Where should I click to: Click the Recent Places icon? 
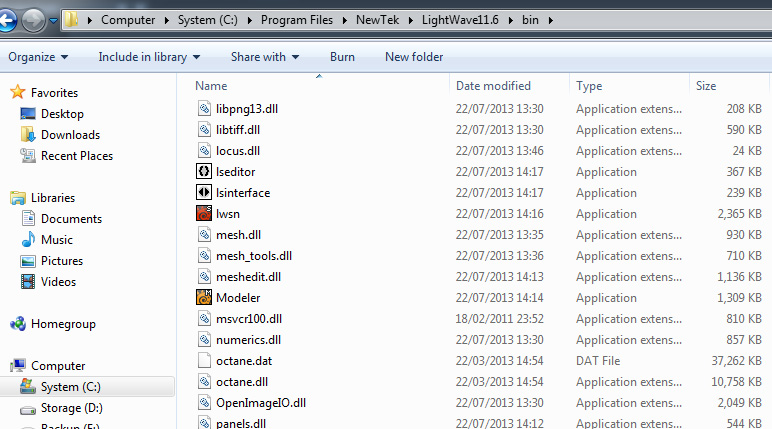coord(28,156)
